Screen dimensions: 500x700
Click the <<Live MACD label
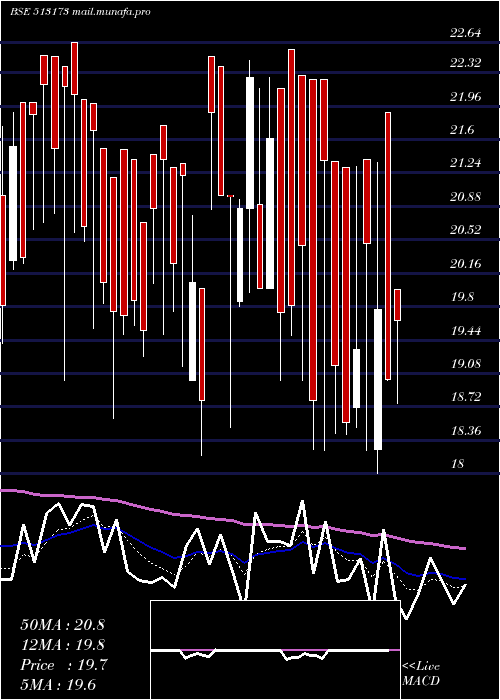coord(421,674)
